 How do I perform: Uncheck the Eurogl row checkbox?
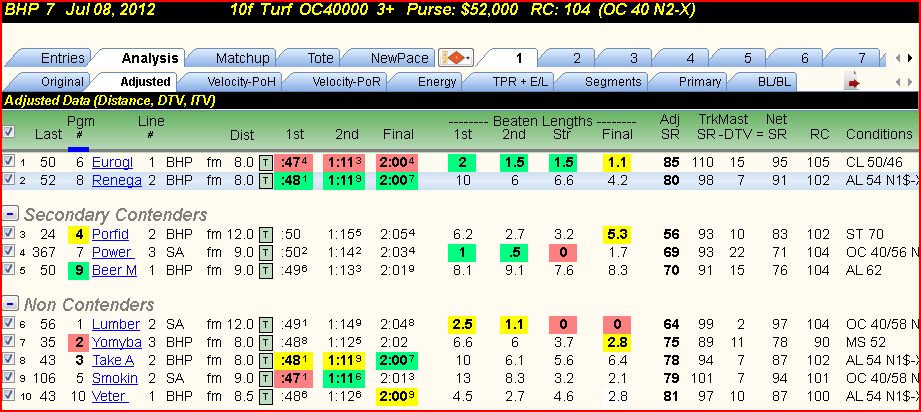pos(8,161)
